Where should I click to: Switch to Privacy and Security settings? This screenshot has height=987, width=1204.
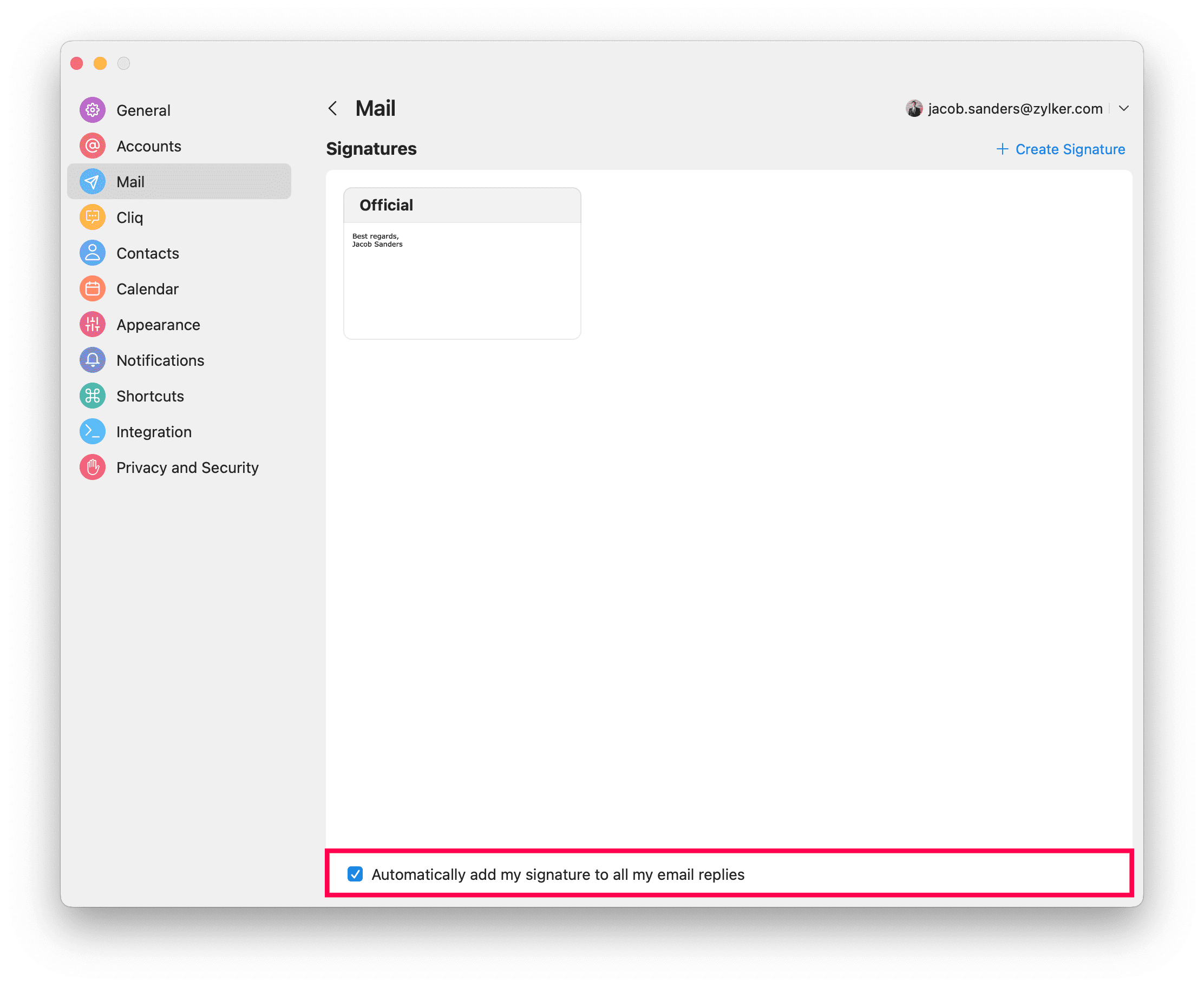pos(187,468)
